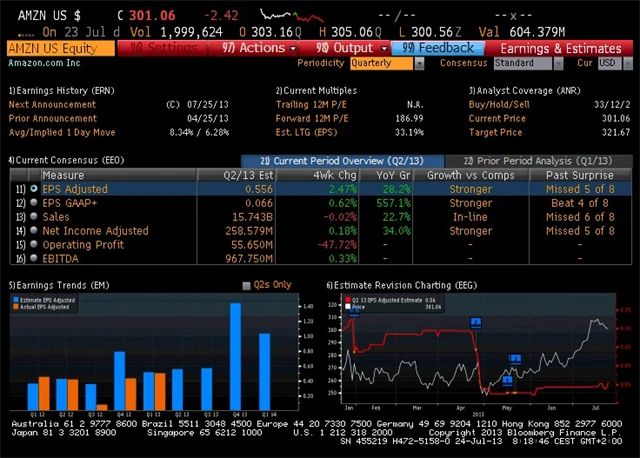Image resolution: width=640 pixels, height=458 pixels.
Task: Click the Feedback button
Action: (440, 47)
